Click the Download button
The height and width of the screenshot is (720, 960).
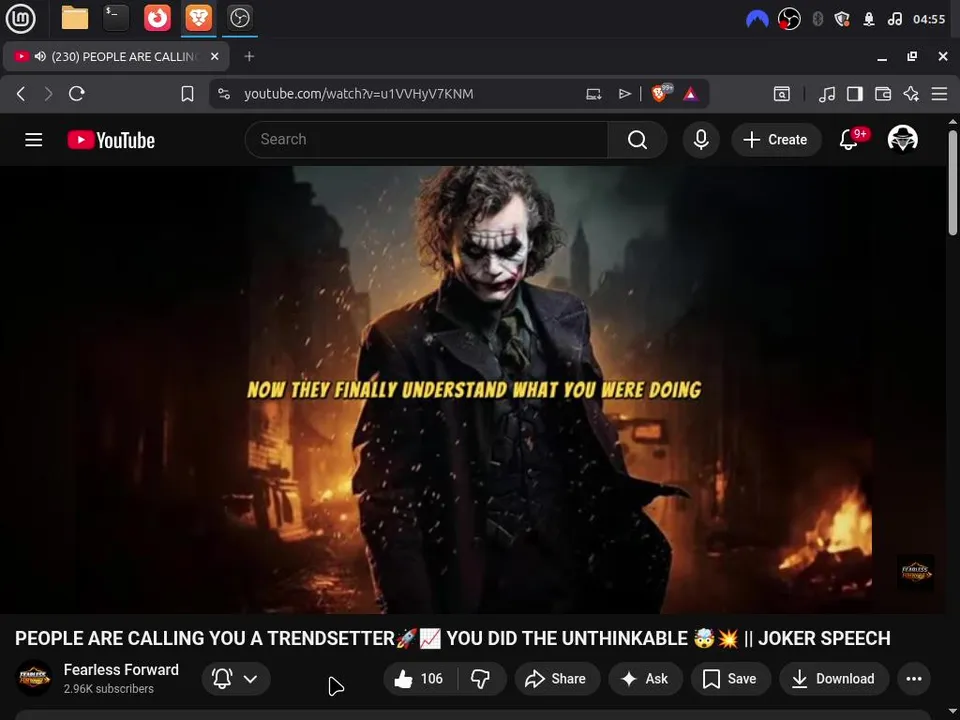[834, 678]
